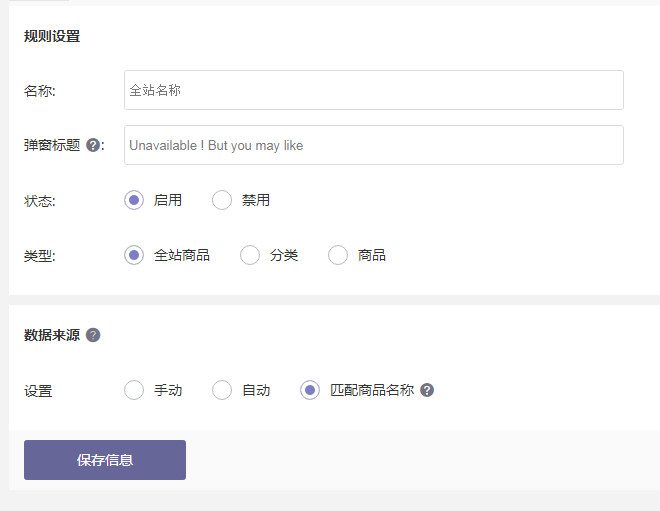
Task: Click the 设置 row label
Action: pos(38,391)
